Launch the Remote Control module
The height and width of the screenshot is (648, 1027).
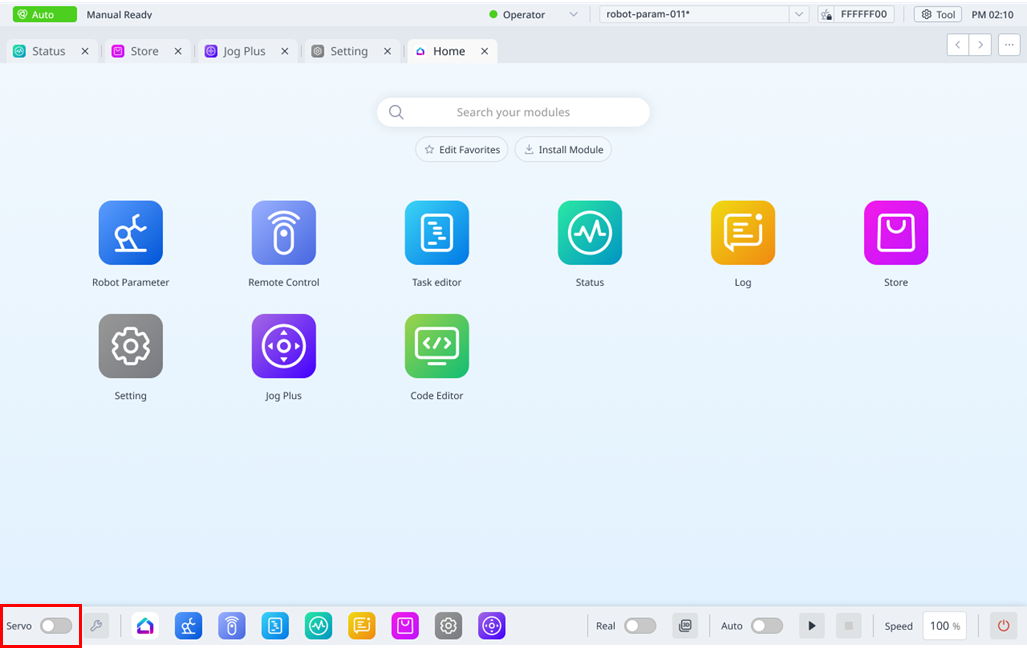point(284,233)
